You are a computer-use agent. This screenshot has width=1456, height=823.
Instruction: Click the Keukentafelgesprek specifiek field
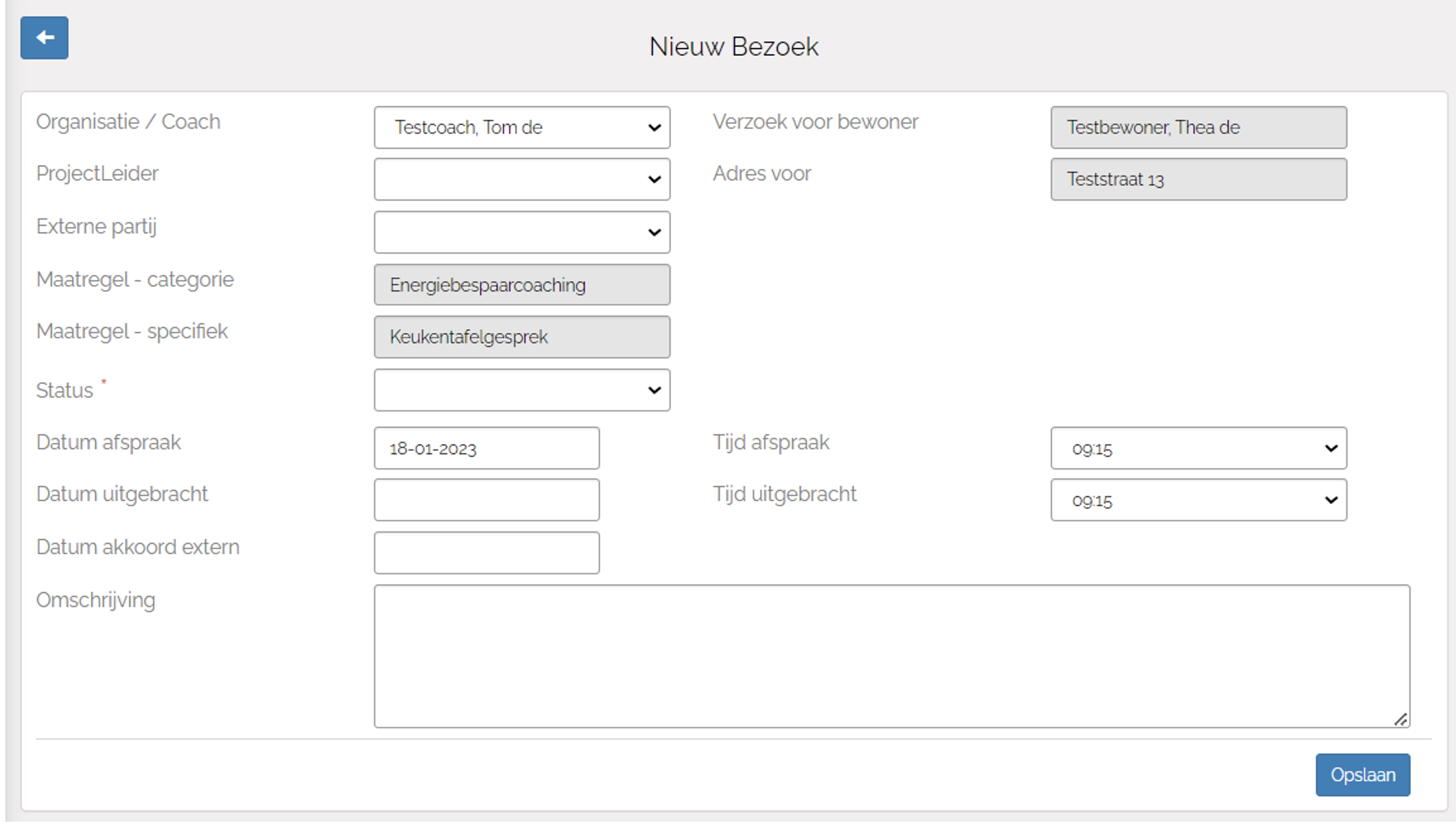(x=522, y=337)
